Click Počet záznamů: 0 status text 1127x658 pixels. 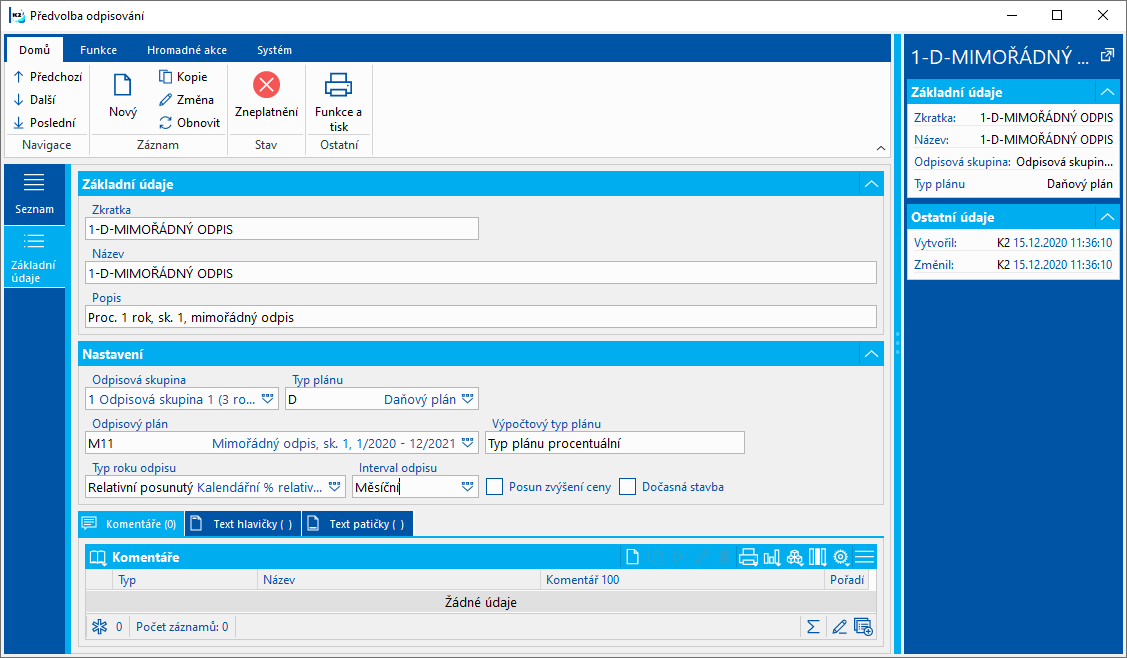pos(182,627)
